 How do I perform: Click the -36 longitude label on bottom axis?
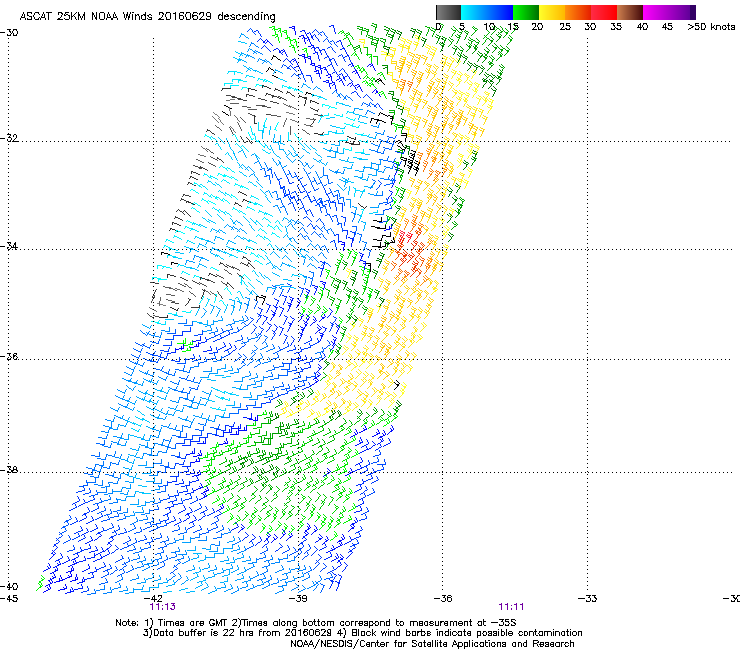(x=443, y=599)
